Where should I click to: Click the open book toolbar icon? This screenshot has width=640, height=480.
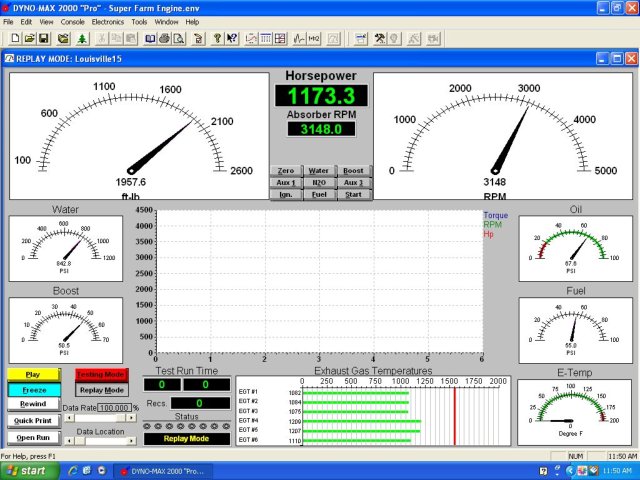pos(150,38)
